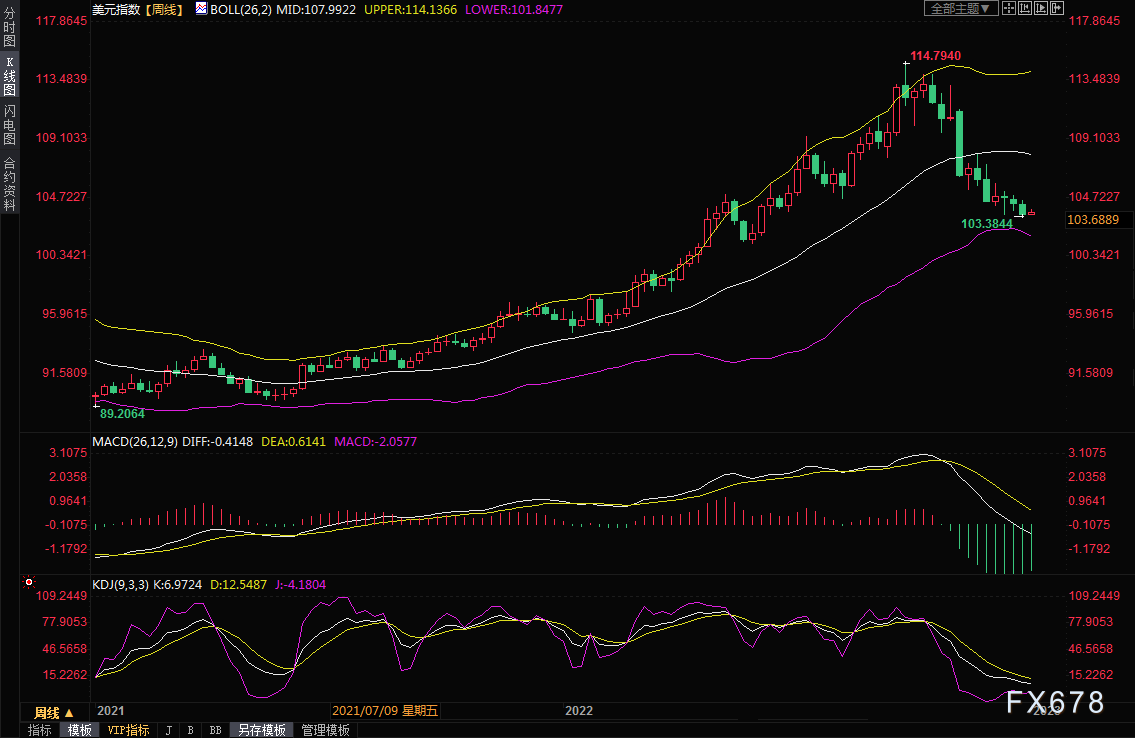The height and width of the screenshot is (738, 1135).
Task: Open the VIP指标 tab
Action: point(128,730)
